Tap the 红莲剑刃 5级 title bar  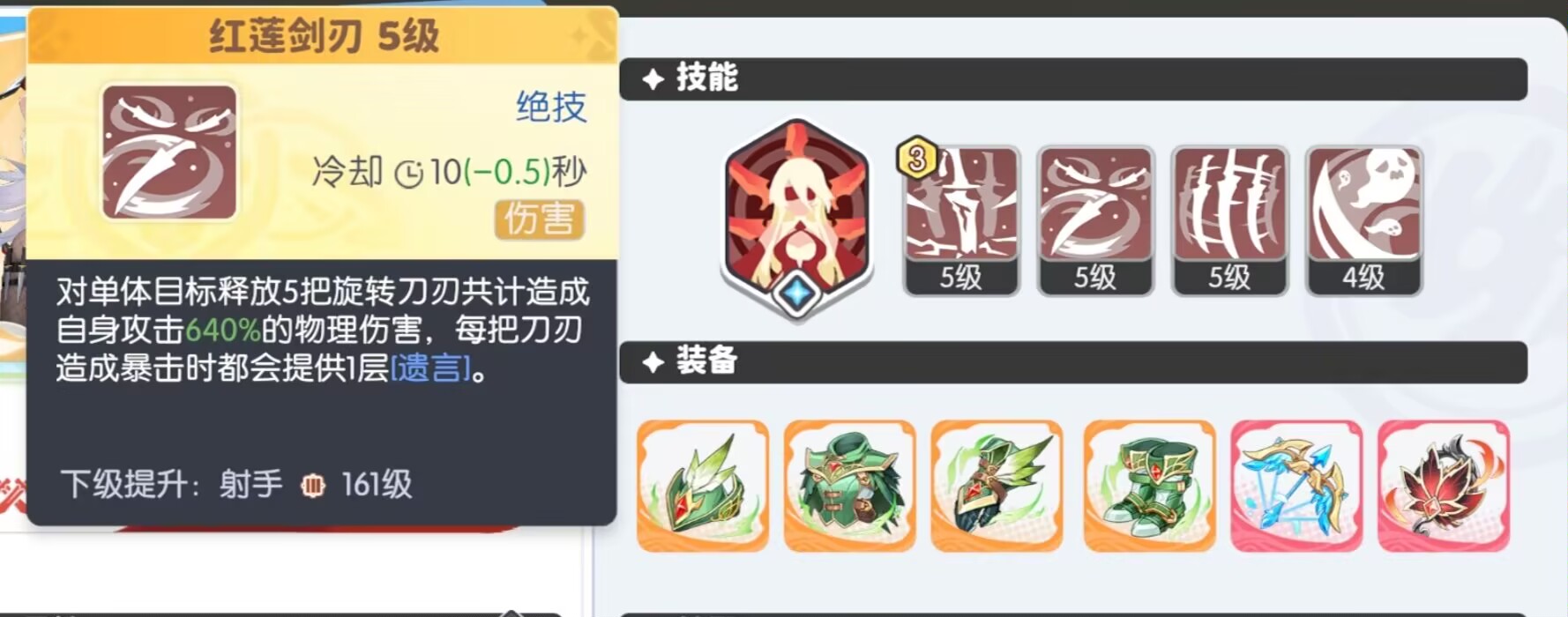click(x=323, y=36)
